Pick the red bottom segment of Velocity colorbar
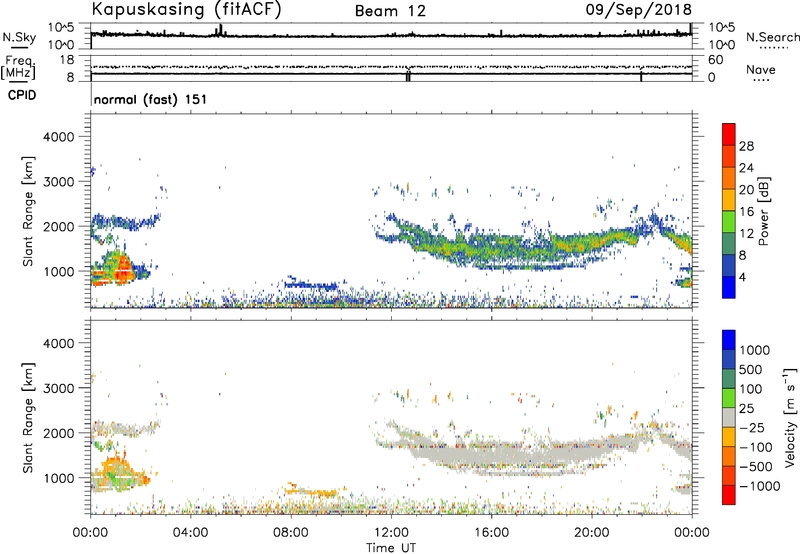This screenshot has width=800, height=554. (729, 494)
